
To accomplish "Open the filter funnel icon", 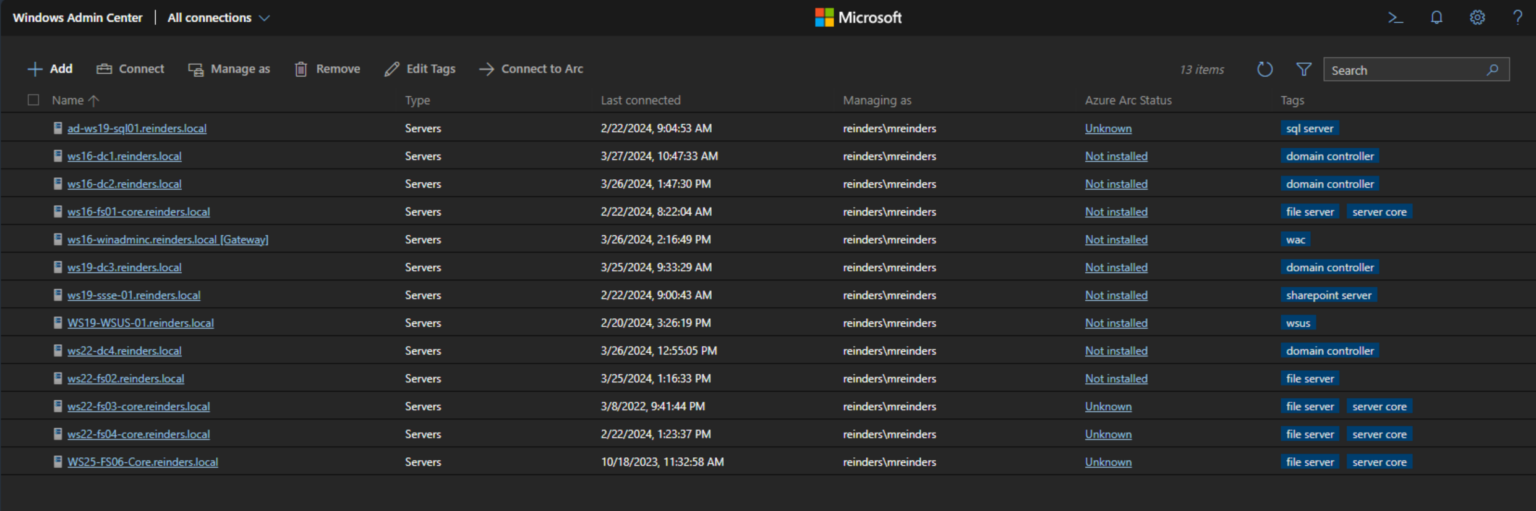I will tap(1304, 69).
